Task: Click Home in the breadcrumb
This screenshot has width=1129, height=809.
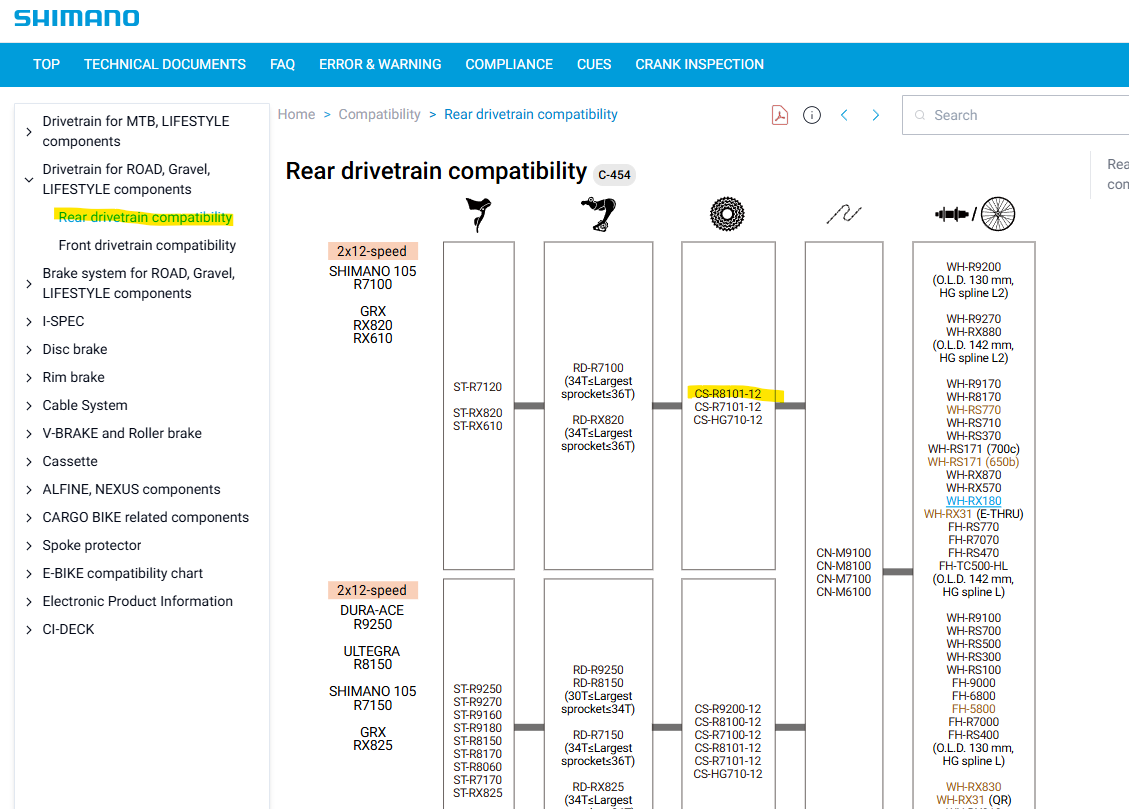Action: (296, 114)
